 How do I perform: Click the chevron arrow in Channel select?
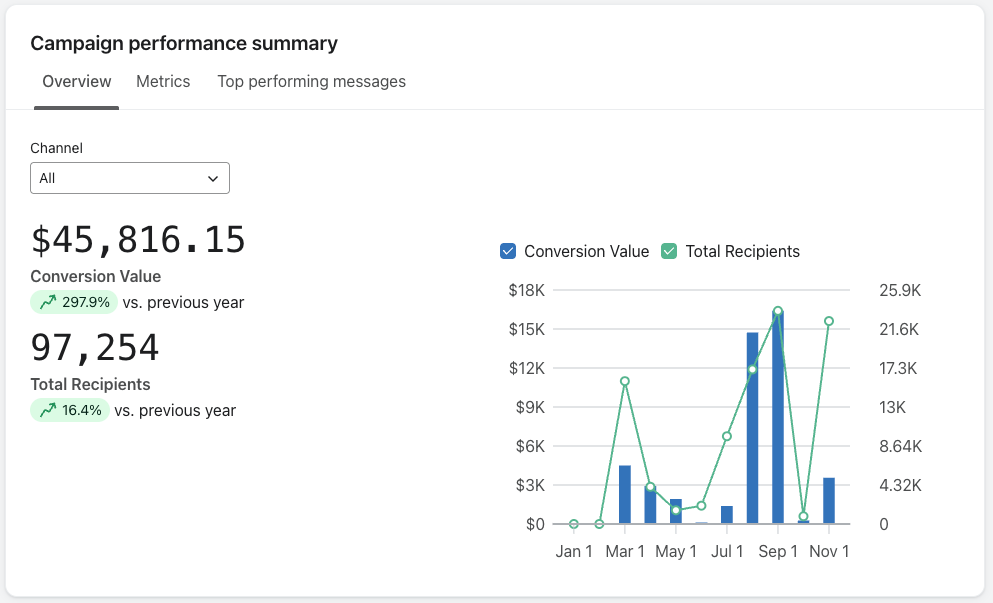(213, 178)
